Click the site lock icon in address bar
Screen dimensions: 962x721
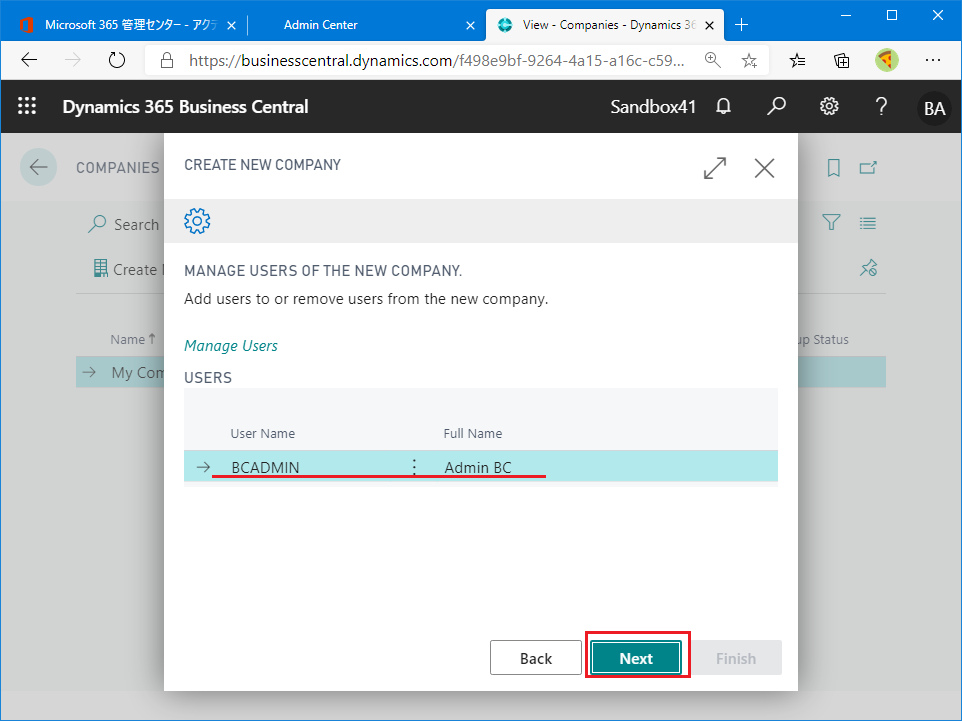click(x=166, y=60)
